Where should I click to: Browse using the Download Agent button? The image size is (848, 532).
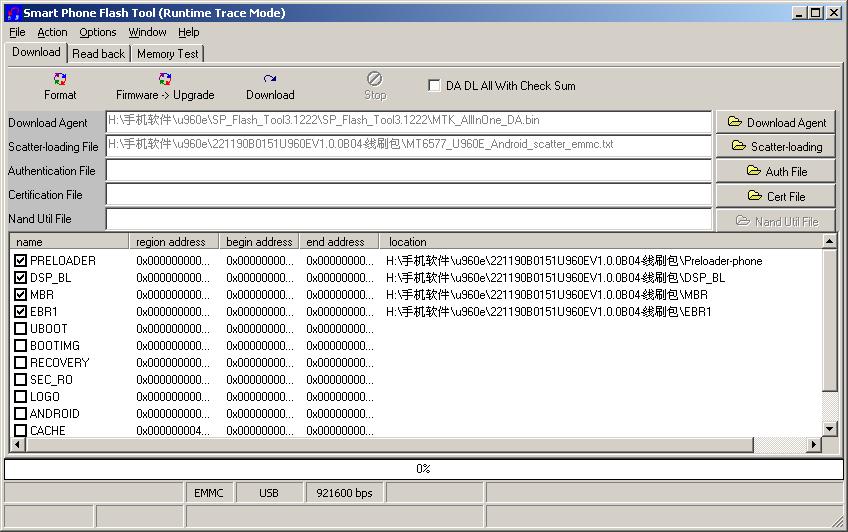point(776,123)
